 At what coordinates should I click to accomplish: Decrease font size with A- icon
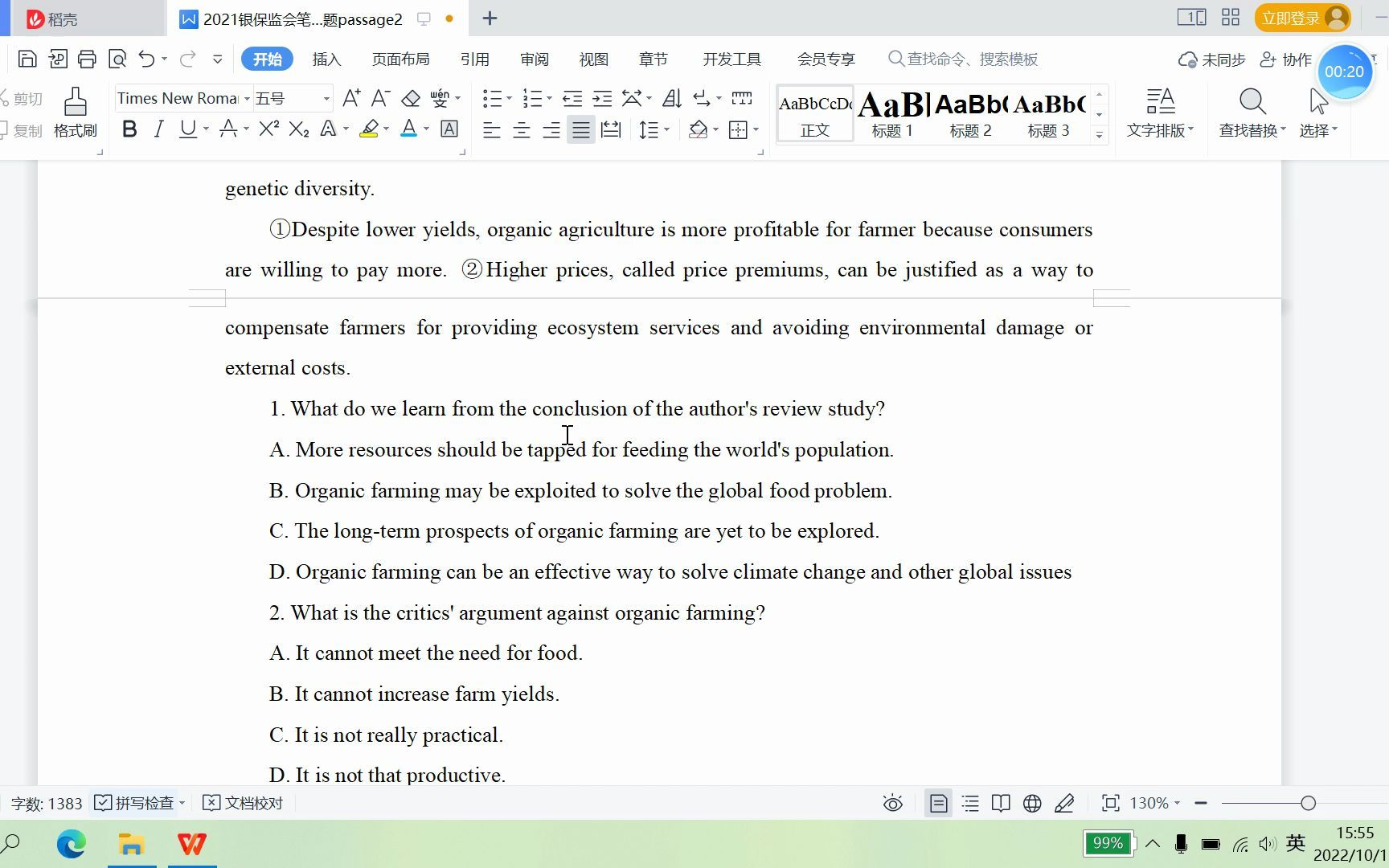(x=381, y=98)
